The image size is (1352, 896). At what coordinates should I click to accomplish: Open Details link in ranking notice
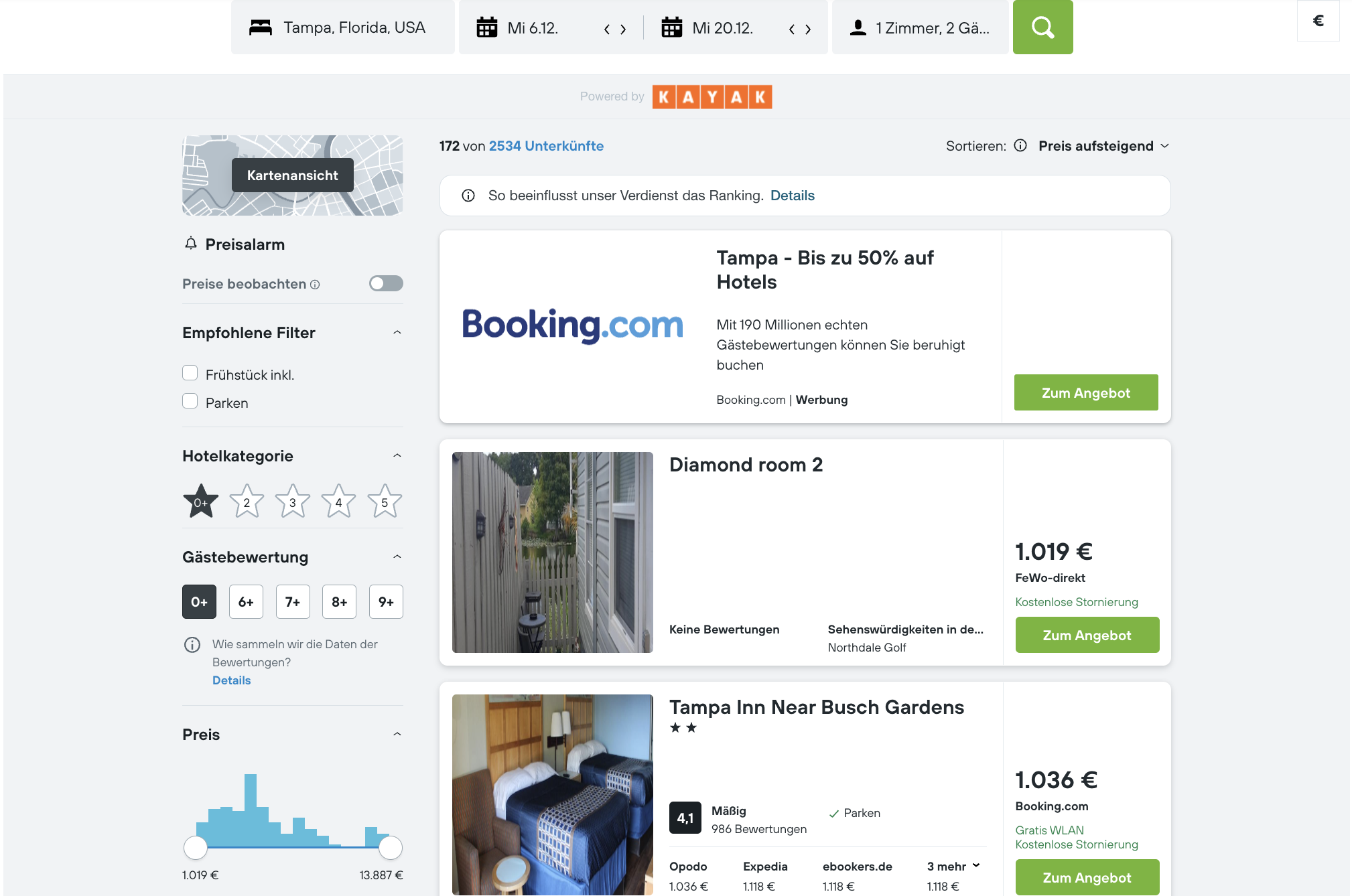click(793, 196)
